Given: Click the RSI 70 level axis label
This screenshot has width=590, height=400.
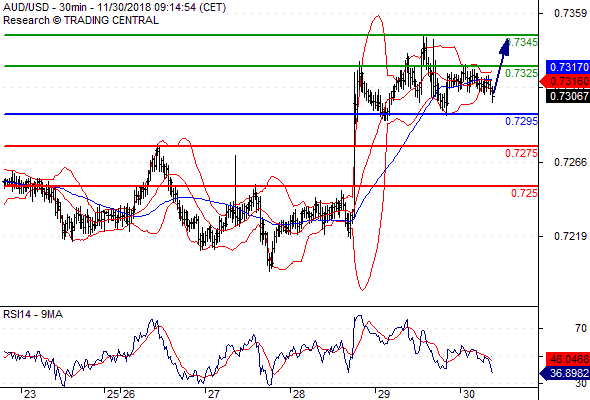Looking at the screenshot, I should pyautogui.click(x=581, y=329).
